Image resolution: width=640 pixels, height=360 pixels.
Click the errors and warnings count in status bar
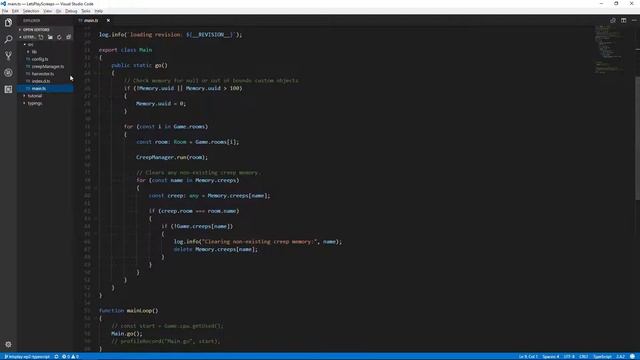click(x=70, y=357)
